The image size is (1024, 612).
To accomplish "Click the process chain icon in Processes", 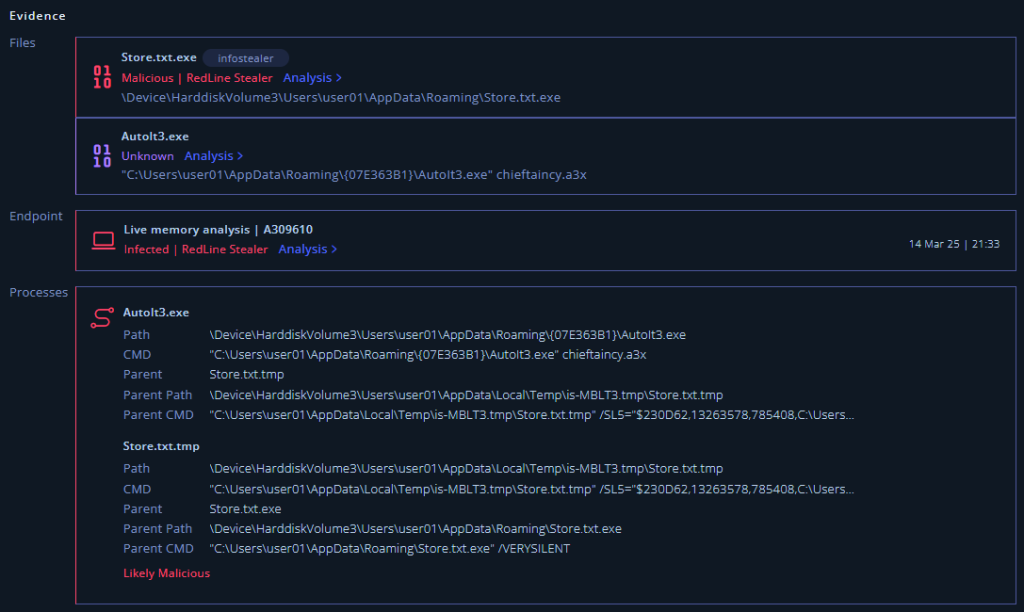I will pyautogui.click(x=102, y=318).
